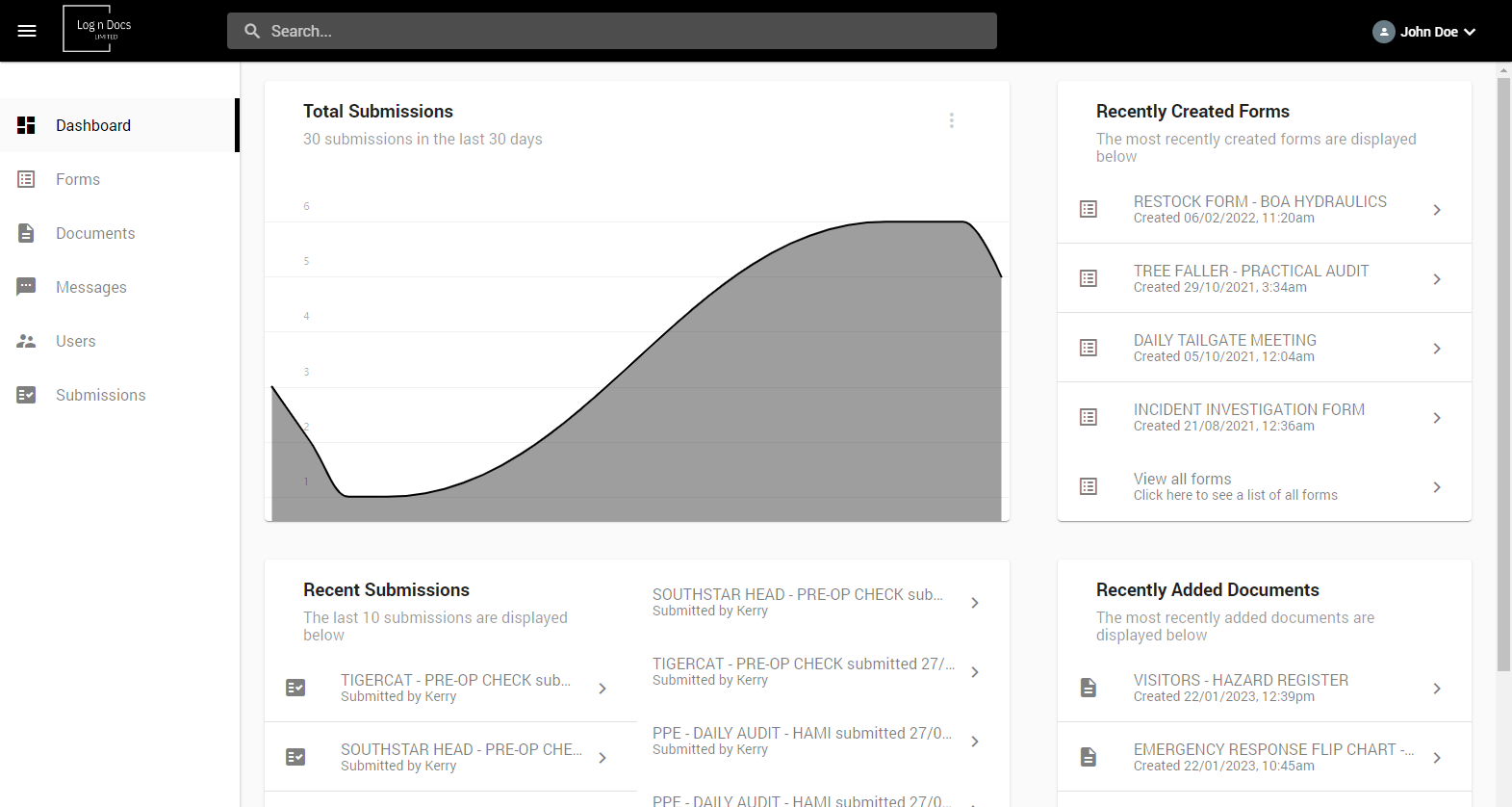Click submission icon beside SOUTHSTAR HEAD - PRE-OP CHE...

tap(295, 757)
